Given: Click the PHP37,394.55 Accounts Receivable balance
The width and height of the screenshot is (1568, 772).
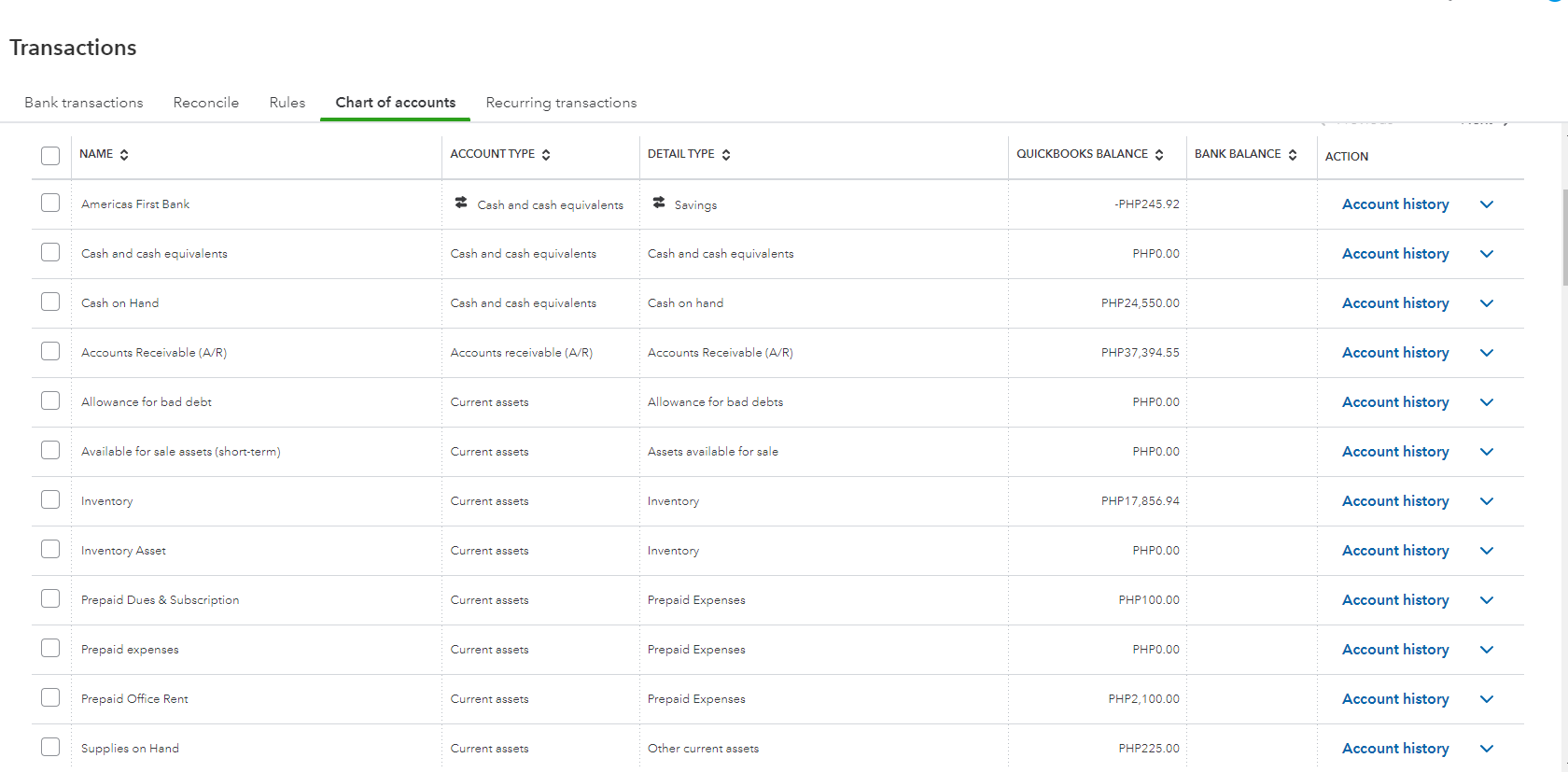Looking at the screenshot, I should (x=1140, y=353).
